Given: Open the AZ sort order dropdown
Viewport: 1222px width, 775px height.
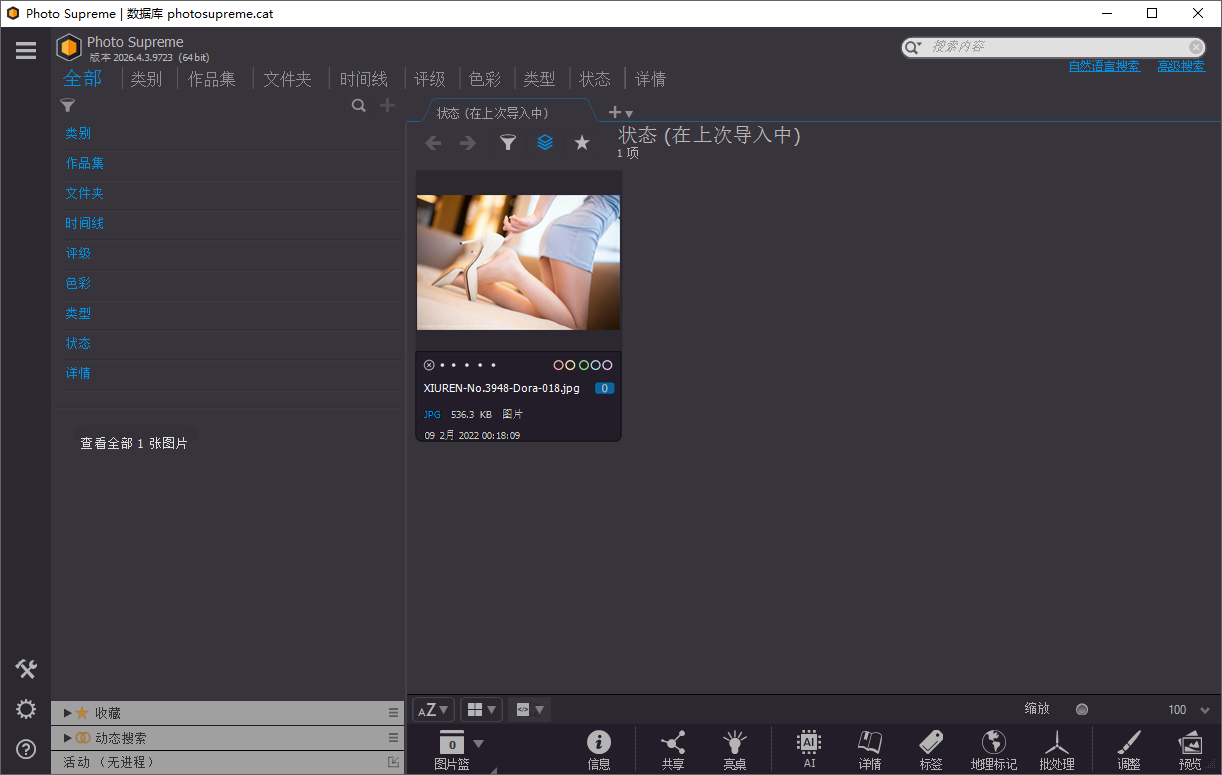Looking at the screenshot, I should tap(433, 710).
